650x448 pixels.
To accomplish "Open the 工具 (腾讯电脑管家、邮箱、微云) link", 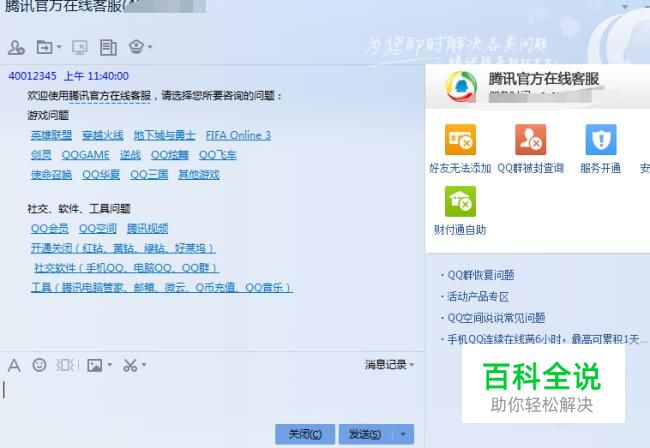I will [x=162, y=288].
